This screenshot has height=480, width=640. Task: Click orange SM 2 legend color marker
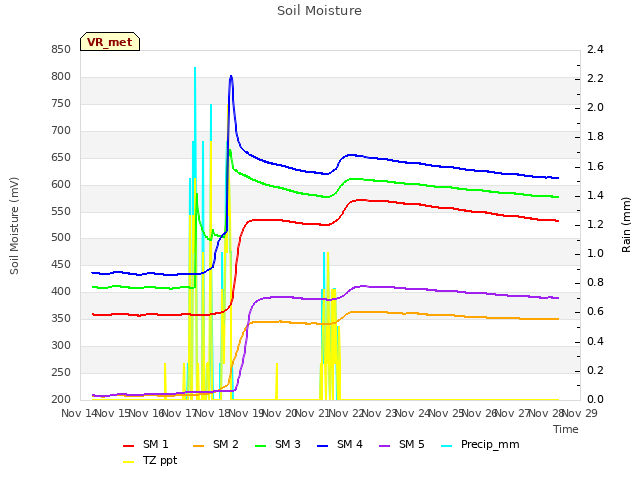coord(199,446)
